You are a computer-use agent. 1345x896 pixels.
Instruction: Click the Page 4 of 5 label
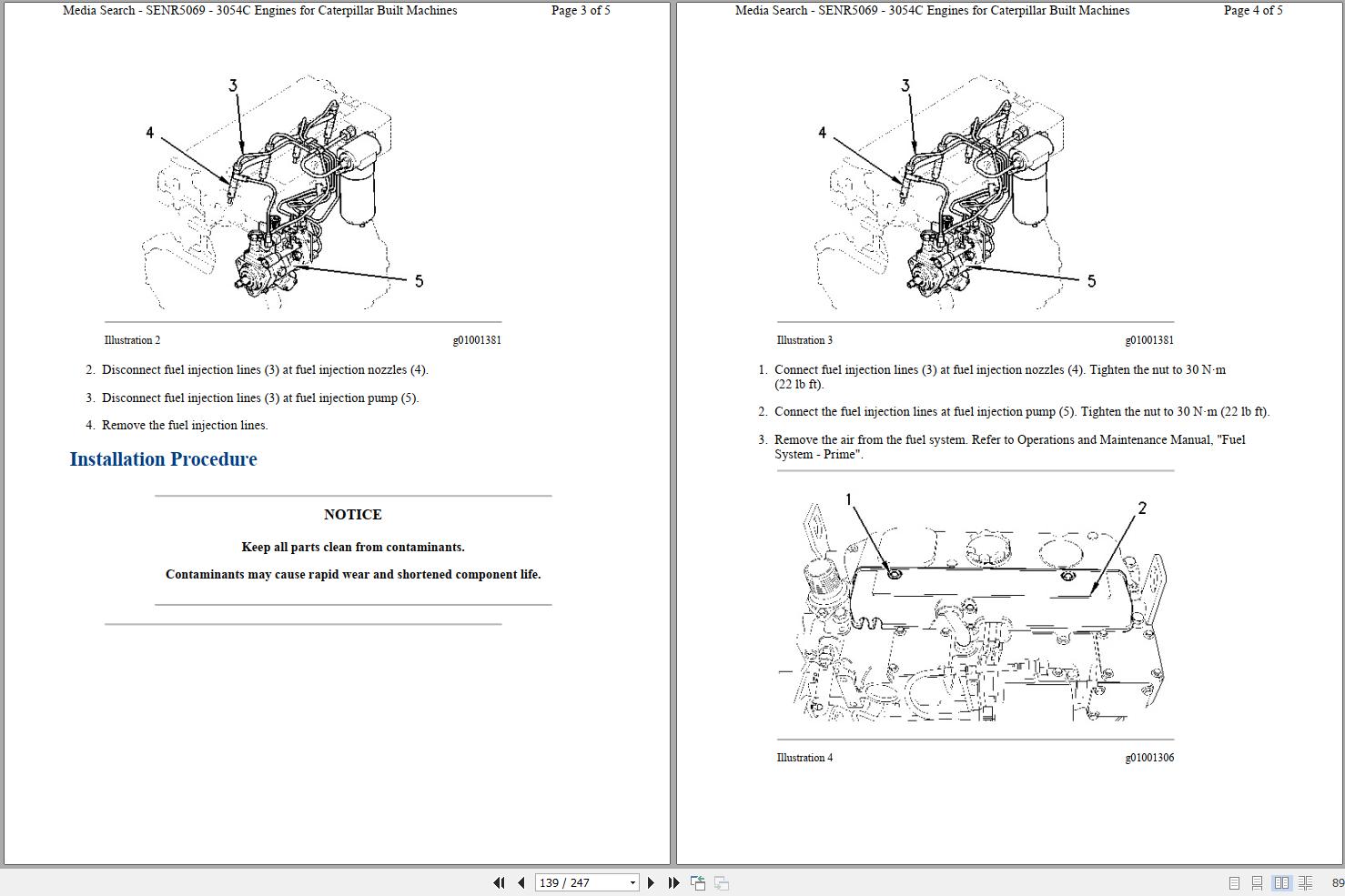pyautogui.click(x=1253, y=10)
